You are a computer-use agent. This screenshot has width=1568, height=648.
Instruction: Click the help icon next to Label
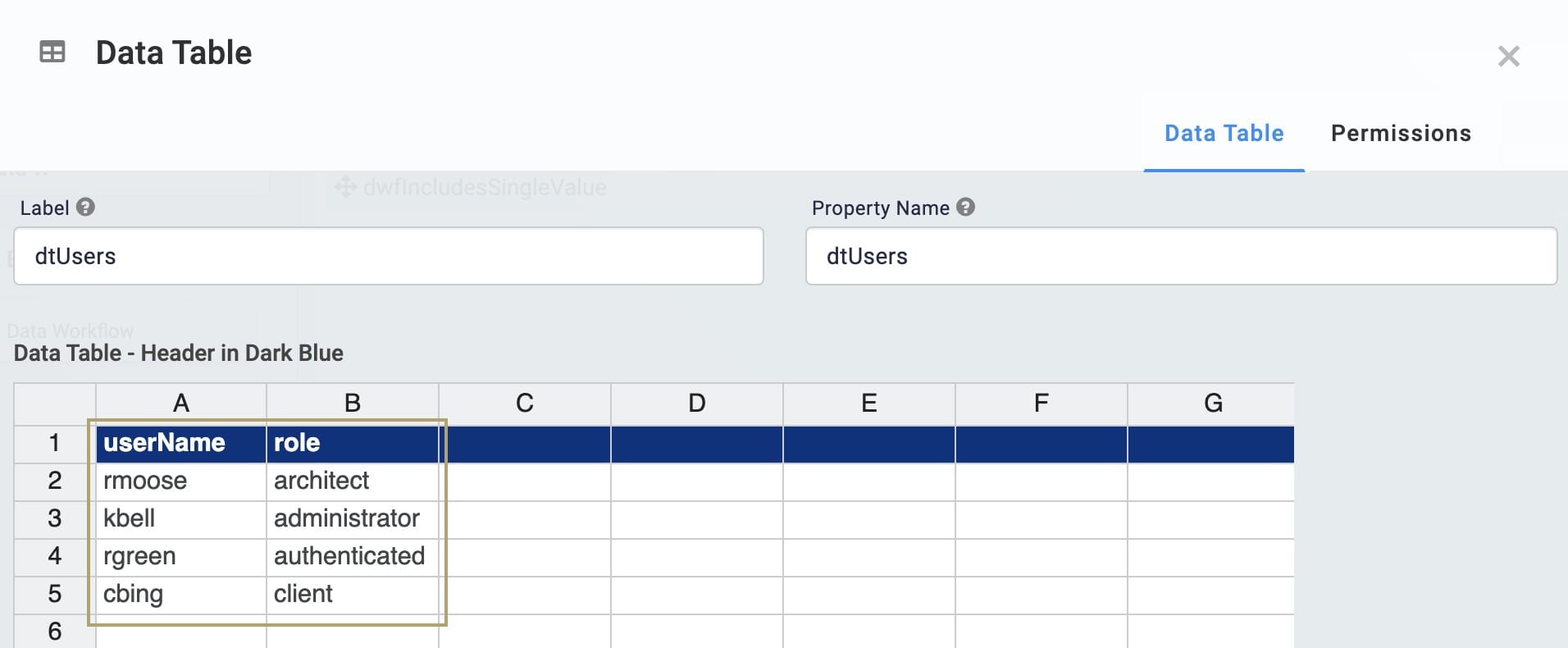coord(85,208)
